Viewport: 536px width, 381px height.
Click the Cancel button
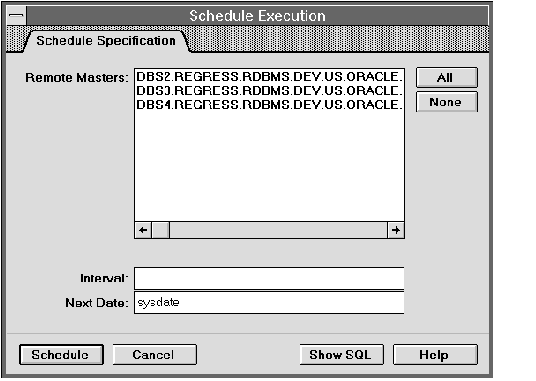pos(155,355)
